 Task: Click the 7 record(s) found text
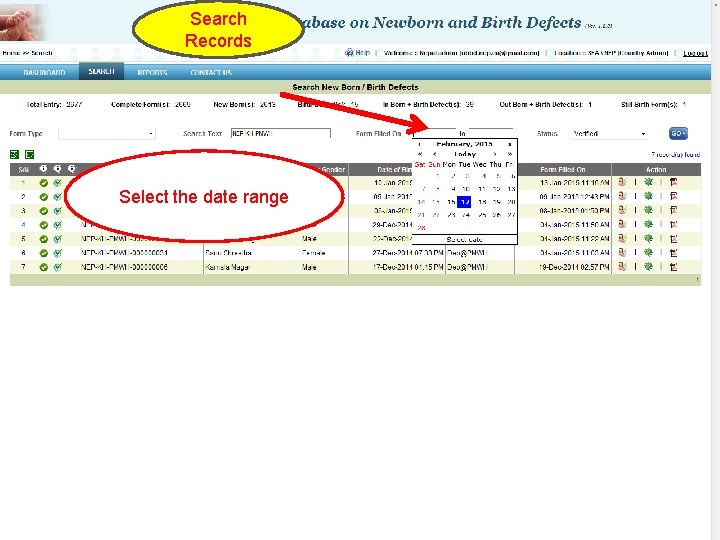click(675, 154)
